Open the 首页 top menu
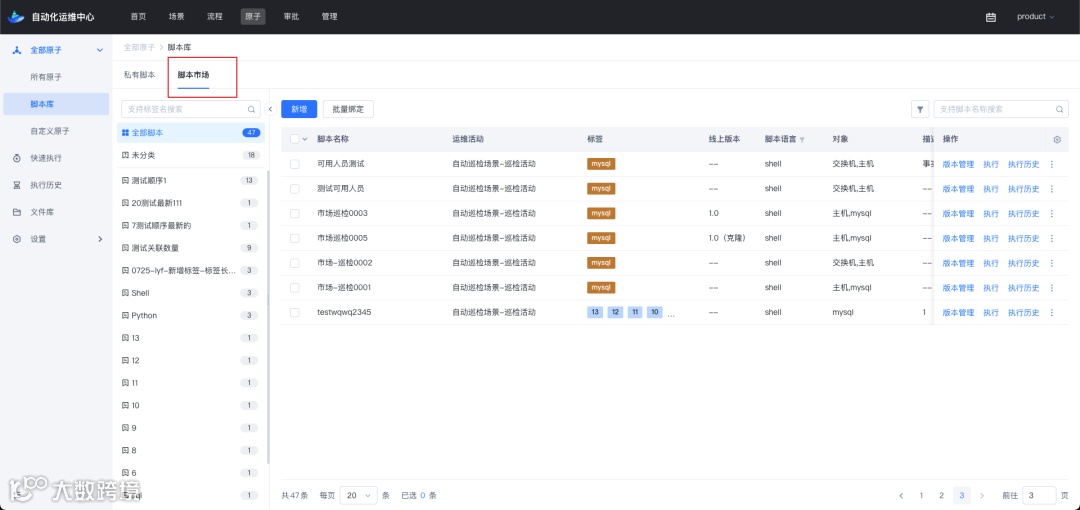The width and height of the screenshot is (1080, 510). pos(138,17)
